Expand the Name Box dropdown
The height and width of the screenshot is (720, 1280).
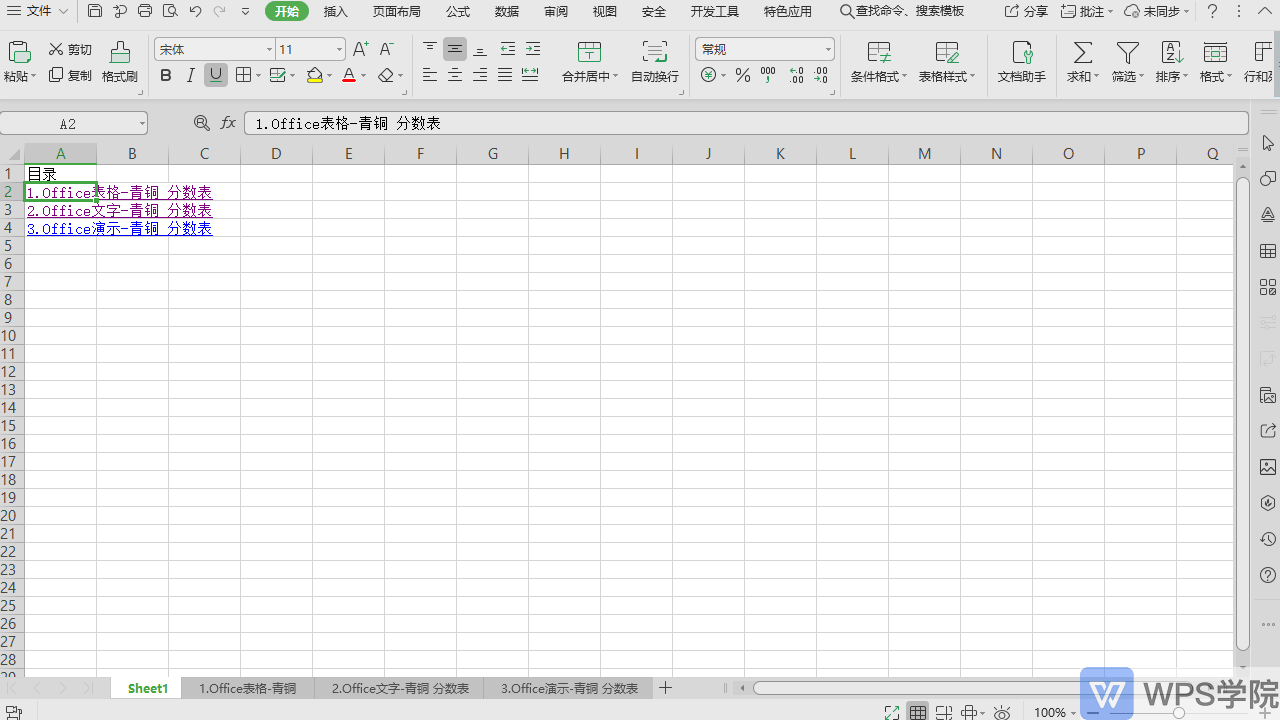click(x=142, y=123)
